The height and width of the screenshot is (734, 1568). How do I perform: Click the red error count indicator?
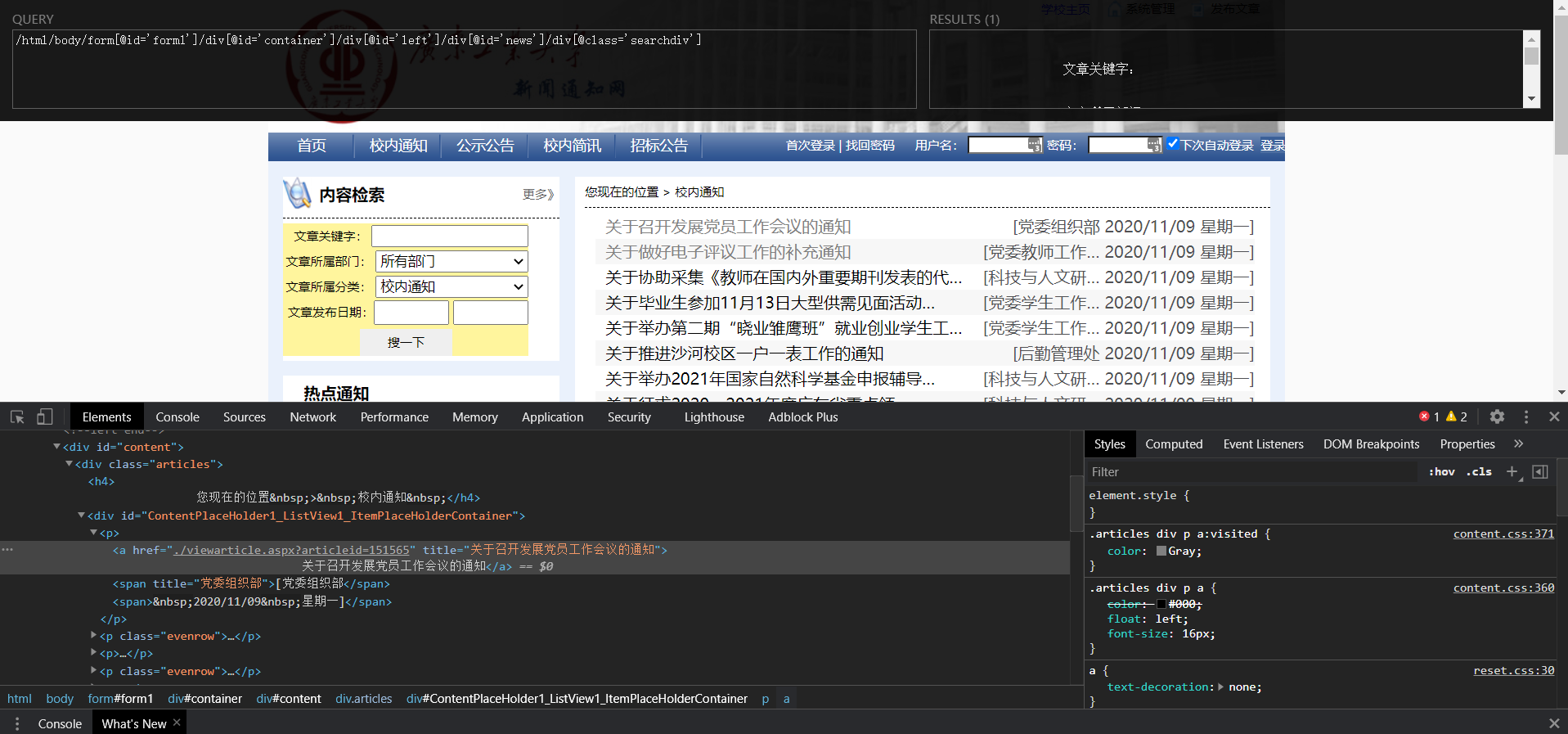[x=1429, y=417]
